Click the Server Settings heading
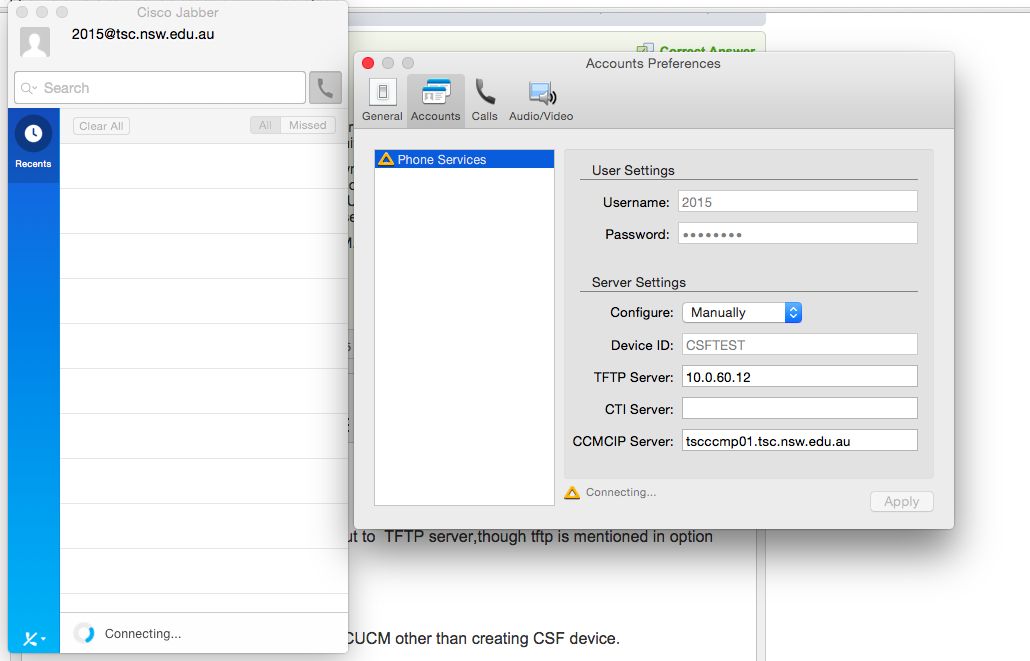 click(638, 283)
